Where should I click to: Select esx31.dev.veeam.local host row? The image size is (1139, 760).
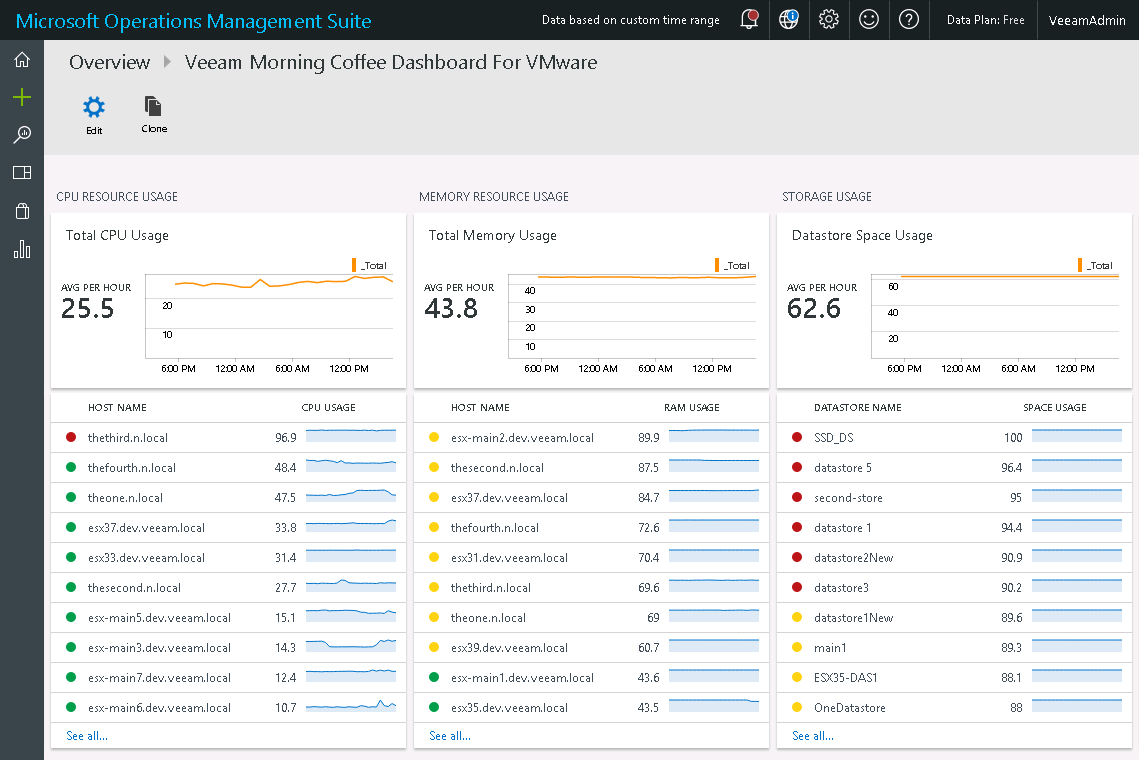click(x=591, y=557)
